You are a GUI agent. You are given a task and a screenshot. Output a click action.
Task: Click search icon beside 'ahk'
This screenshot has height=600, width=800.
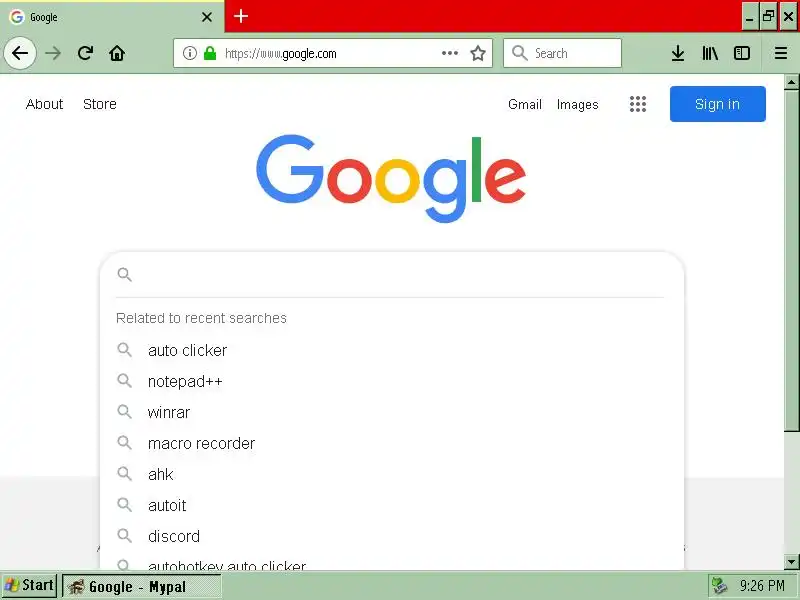tap(124, 473)
